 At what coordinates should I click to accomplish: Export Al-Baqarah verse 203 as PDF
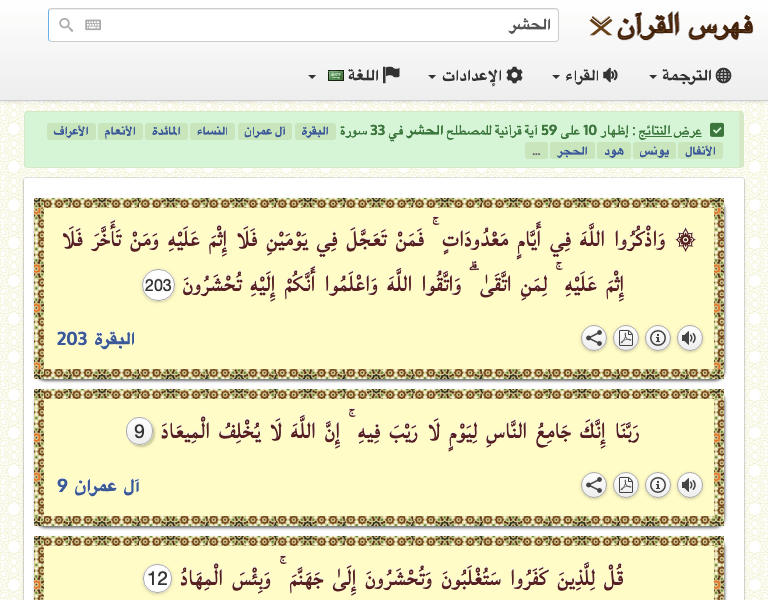tap(626, 338)
